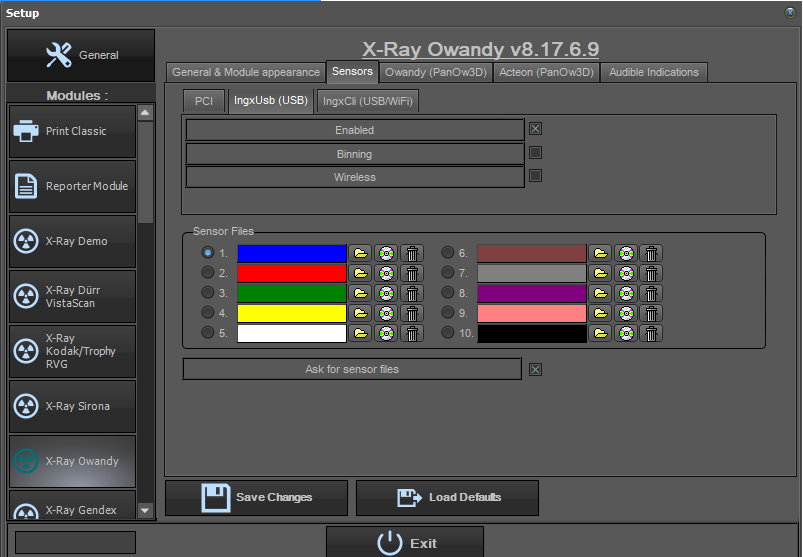Click the CD icon for sensor file 4
This screenshot has width=803, height=557.
386,313
